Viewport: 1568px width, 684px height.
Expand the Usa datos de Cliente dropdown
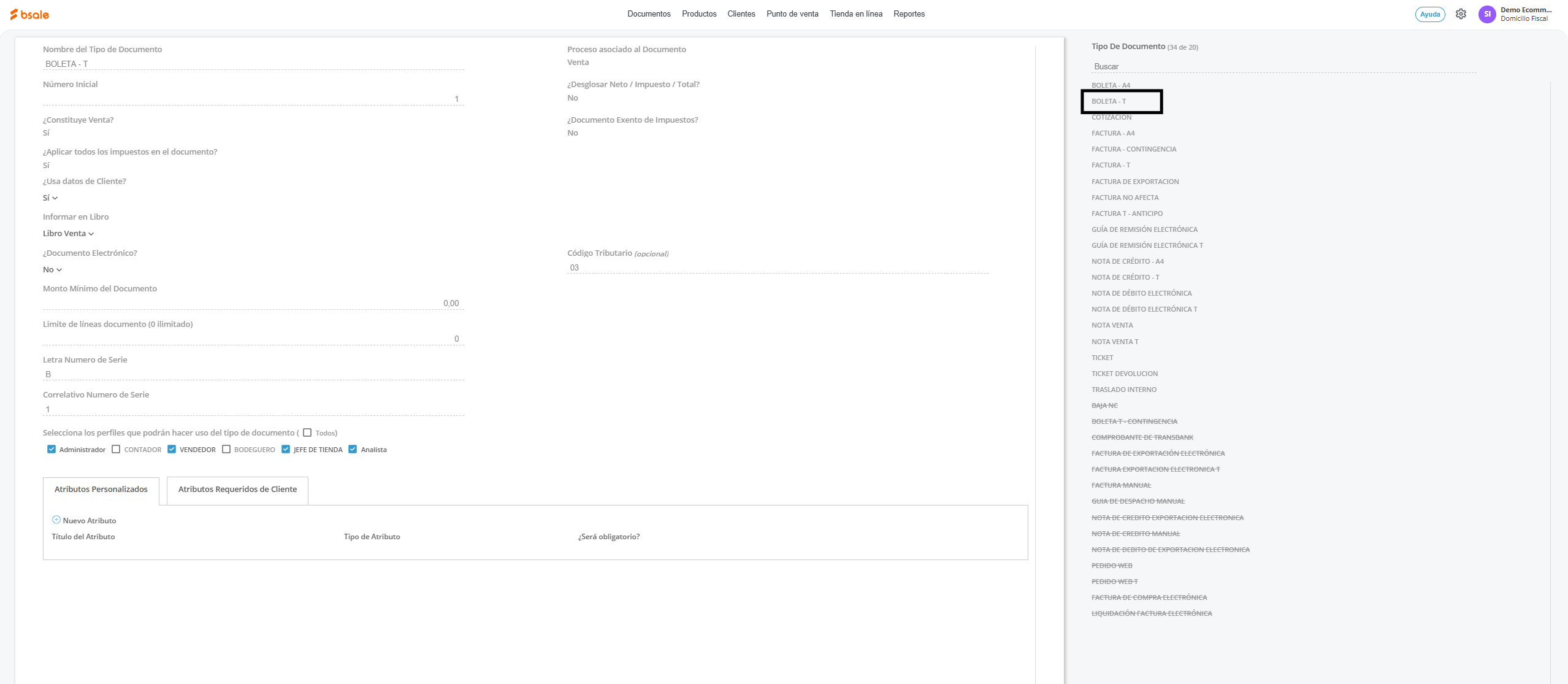coord(50,198)
